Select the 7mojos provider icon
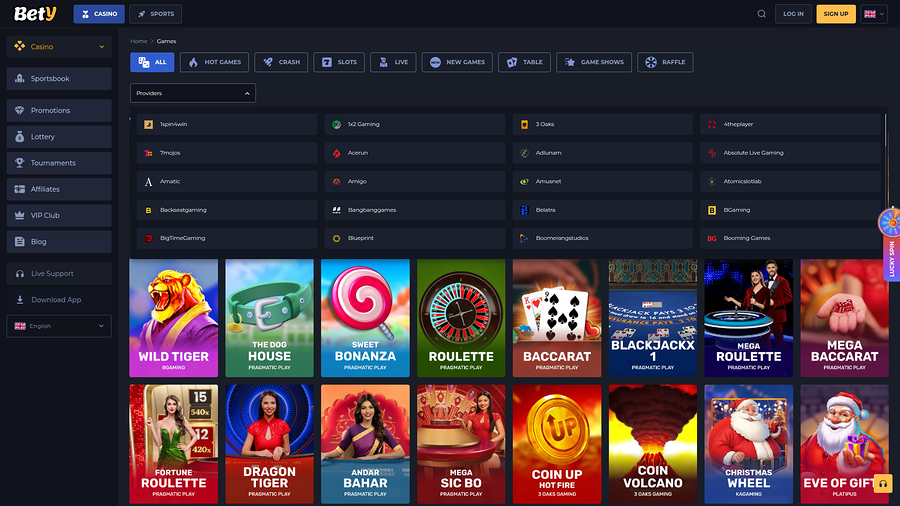This screenshot has height=506, width=900. coord(149,153)
